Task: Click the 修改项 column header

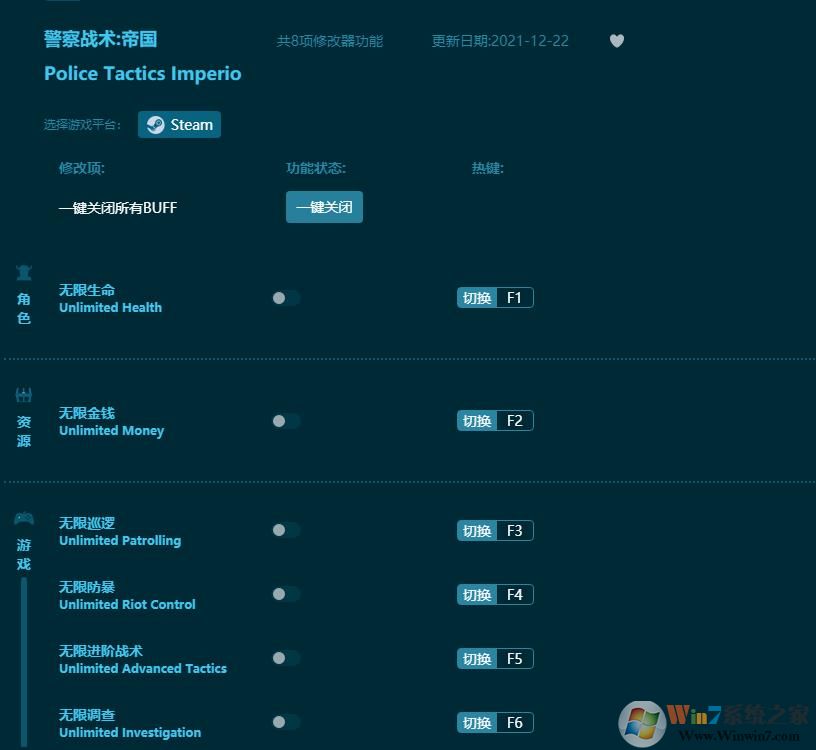Action: (x=82, y=168)
